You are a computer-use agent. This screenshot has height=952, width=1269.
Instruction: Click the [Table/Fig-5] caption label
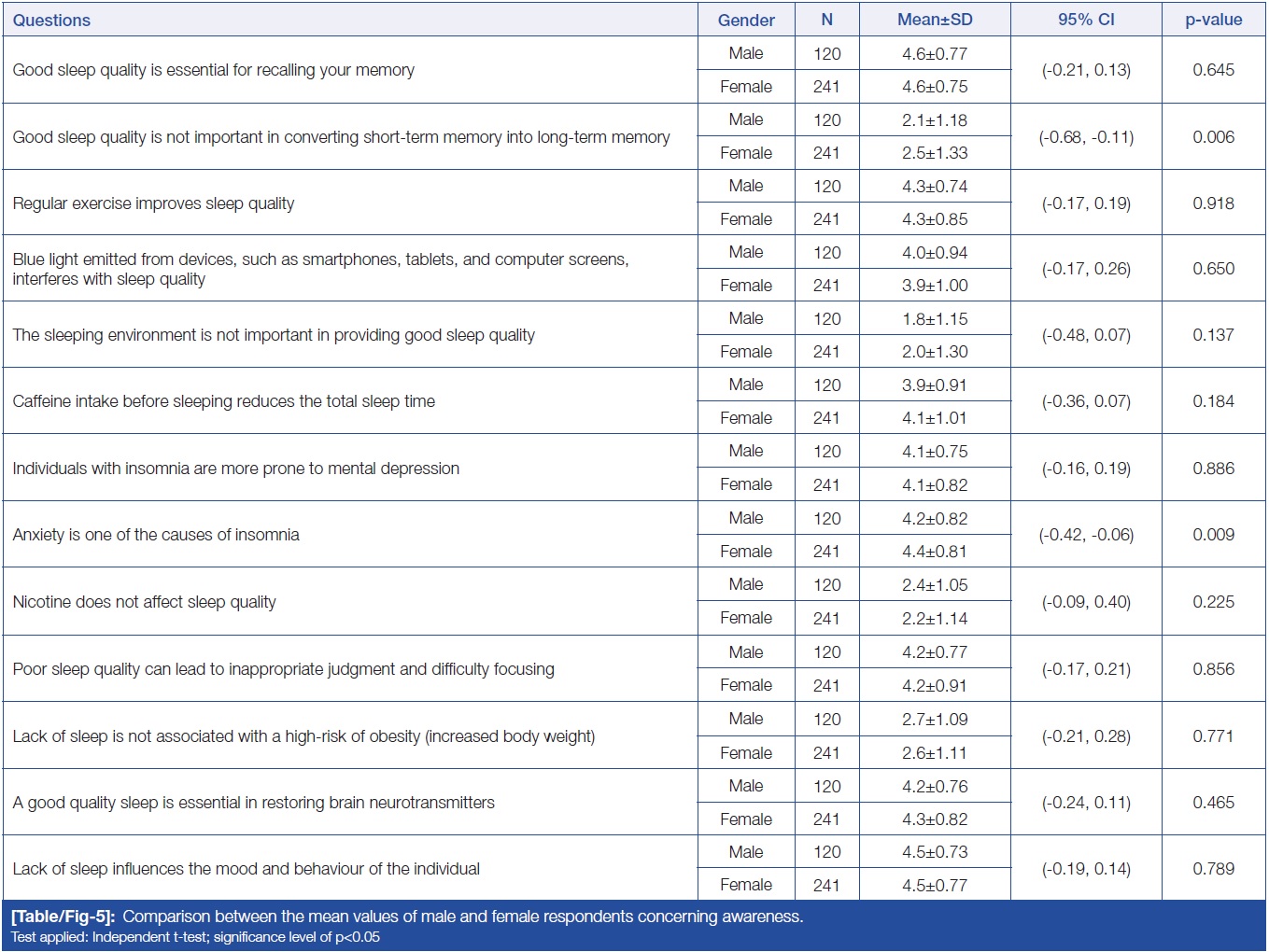63,917
